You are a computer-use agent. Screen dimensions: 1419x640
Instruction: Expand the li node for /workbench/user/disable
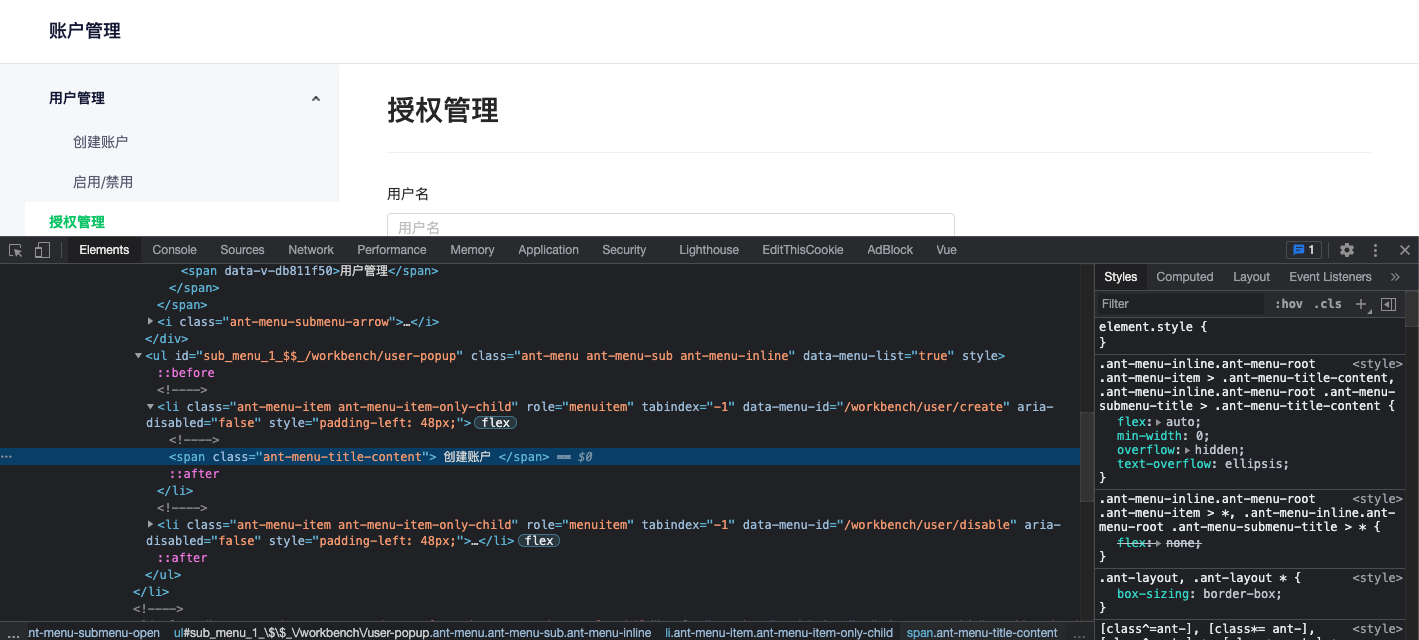150,524
